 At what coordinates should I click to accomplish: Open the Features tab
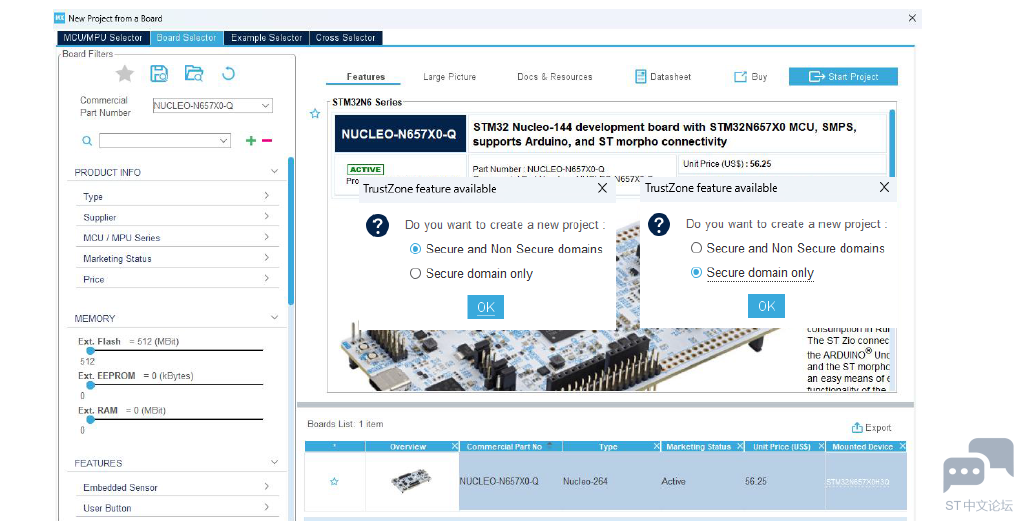[366, 77]
